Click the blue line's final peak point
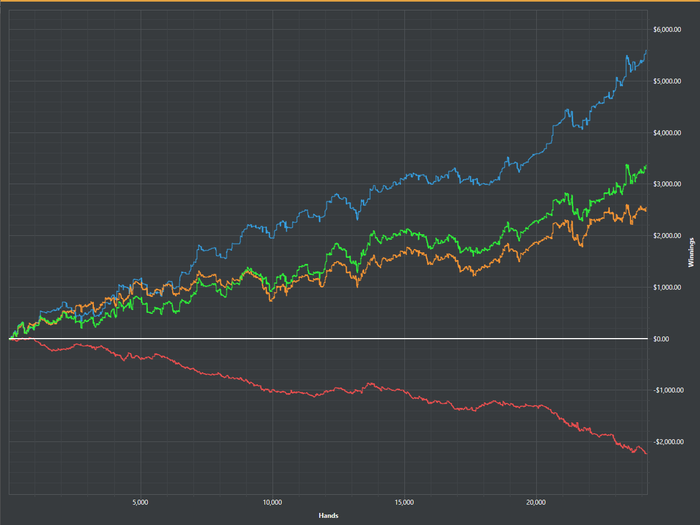 (x=646, y=51)
